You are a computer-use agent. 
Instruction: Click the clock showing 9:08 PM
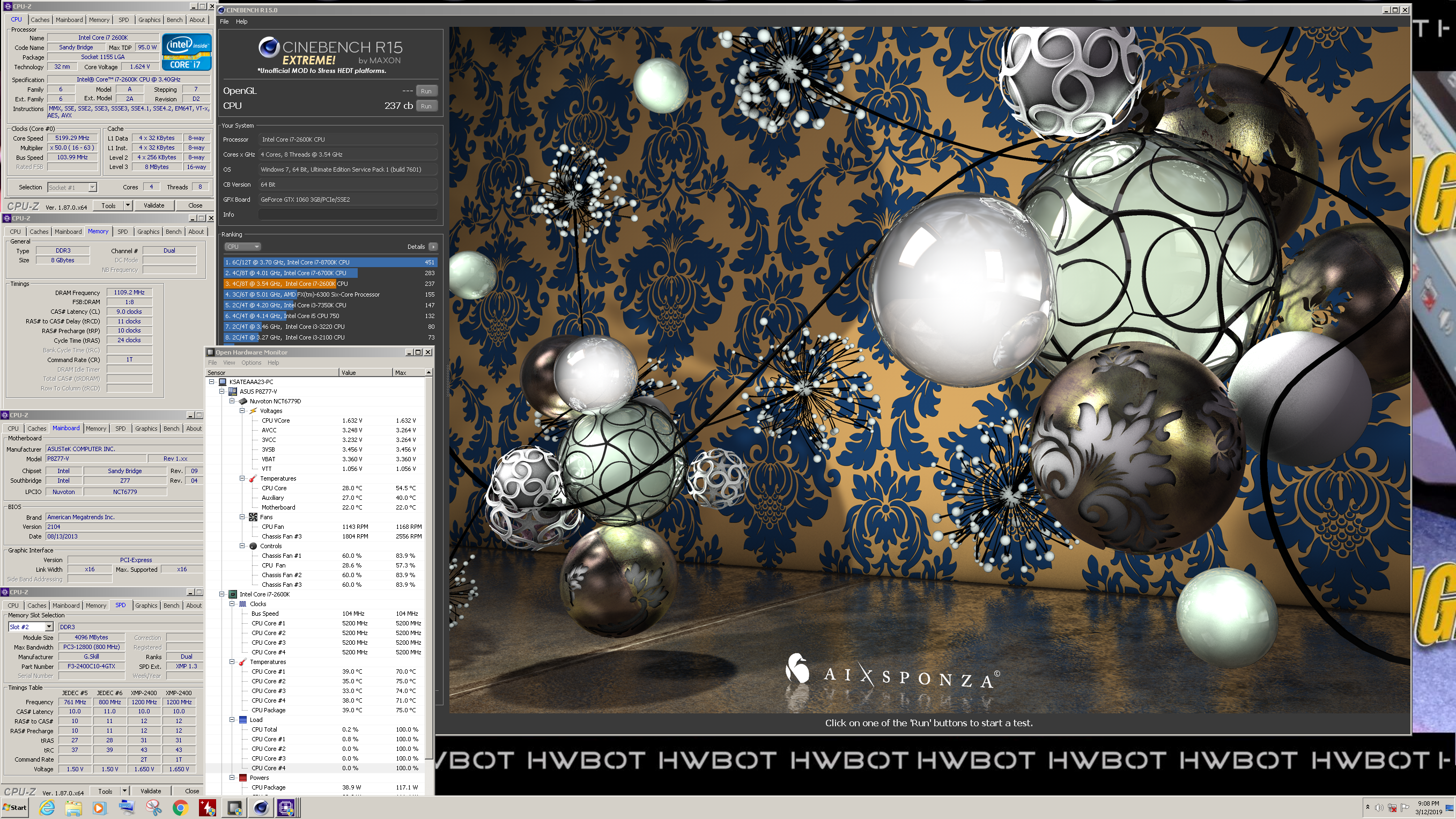click(x=1428, y=803)
